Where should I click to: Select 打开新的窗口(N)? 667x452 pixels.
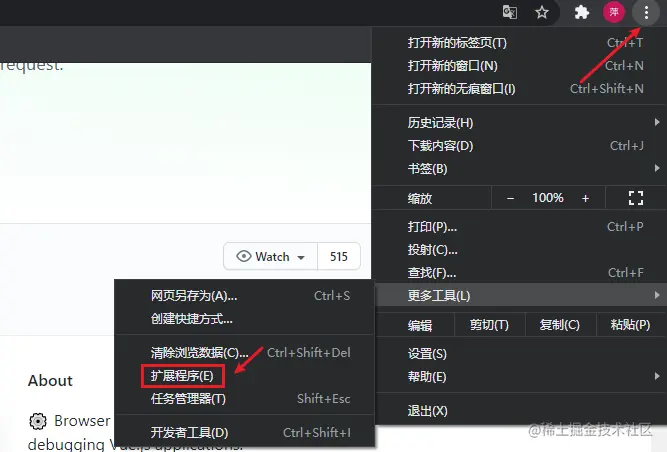pos(520,65)
